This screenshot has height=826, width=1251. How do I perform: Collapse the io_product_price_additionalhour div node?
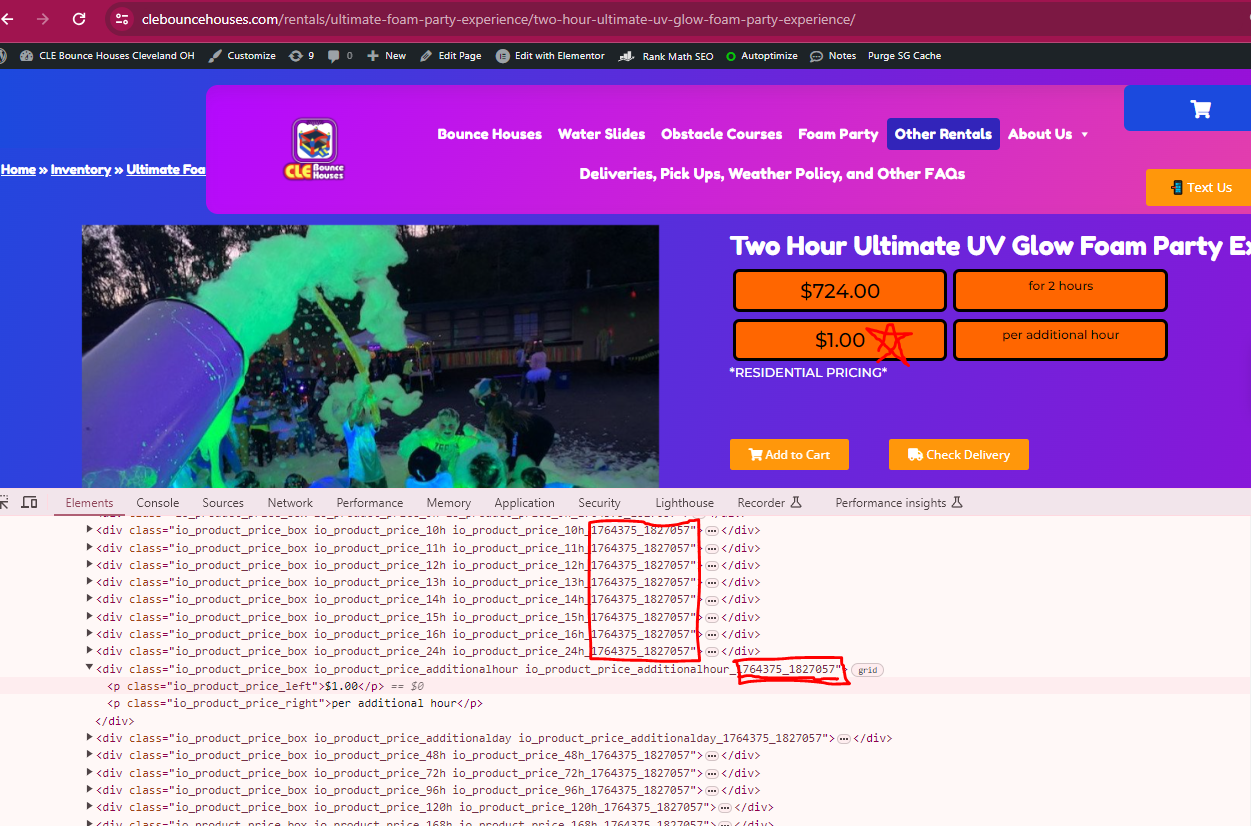tap(90, 669)
